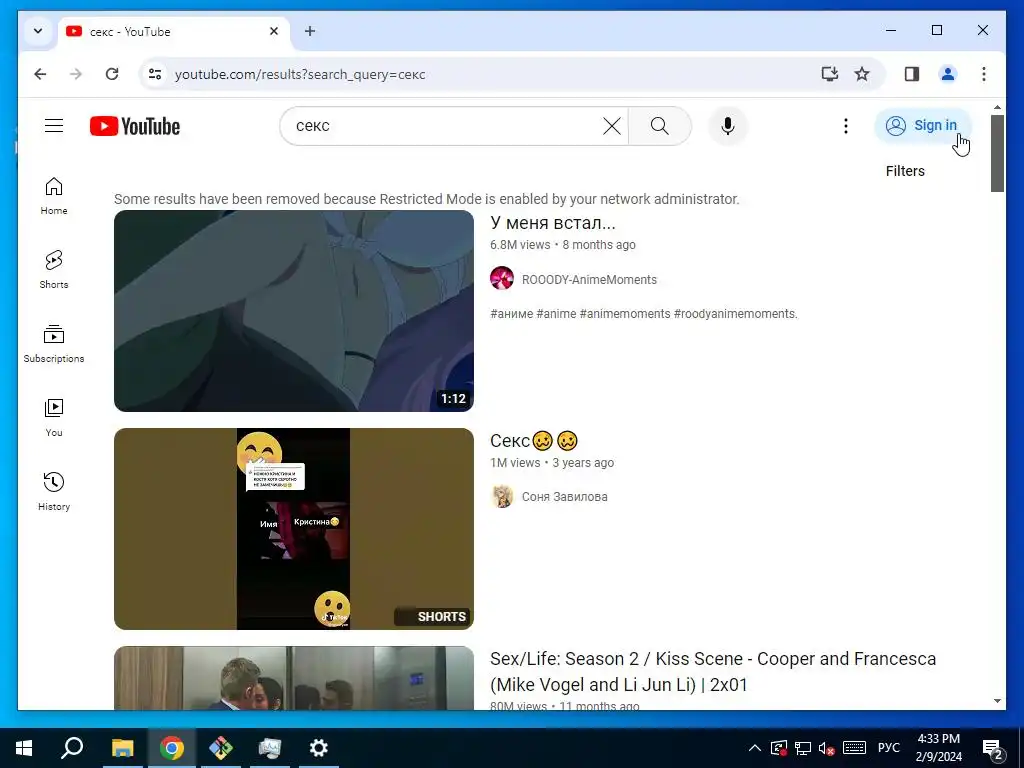Open the Filters options
Image resolution: width=1024 pixels, height=768 pixels.
coord(904,171)
